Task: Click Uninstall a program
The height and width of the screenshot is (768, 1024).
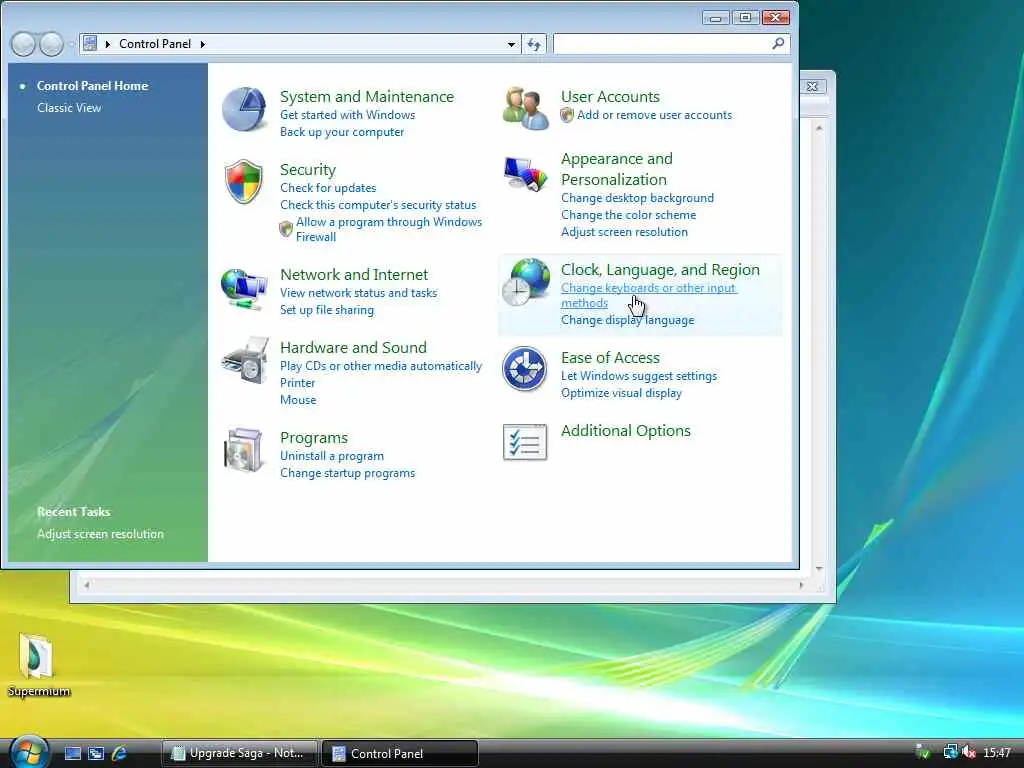Action: (332, 456)
